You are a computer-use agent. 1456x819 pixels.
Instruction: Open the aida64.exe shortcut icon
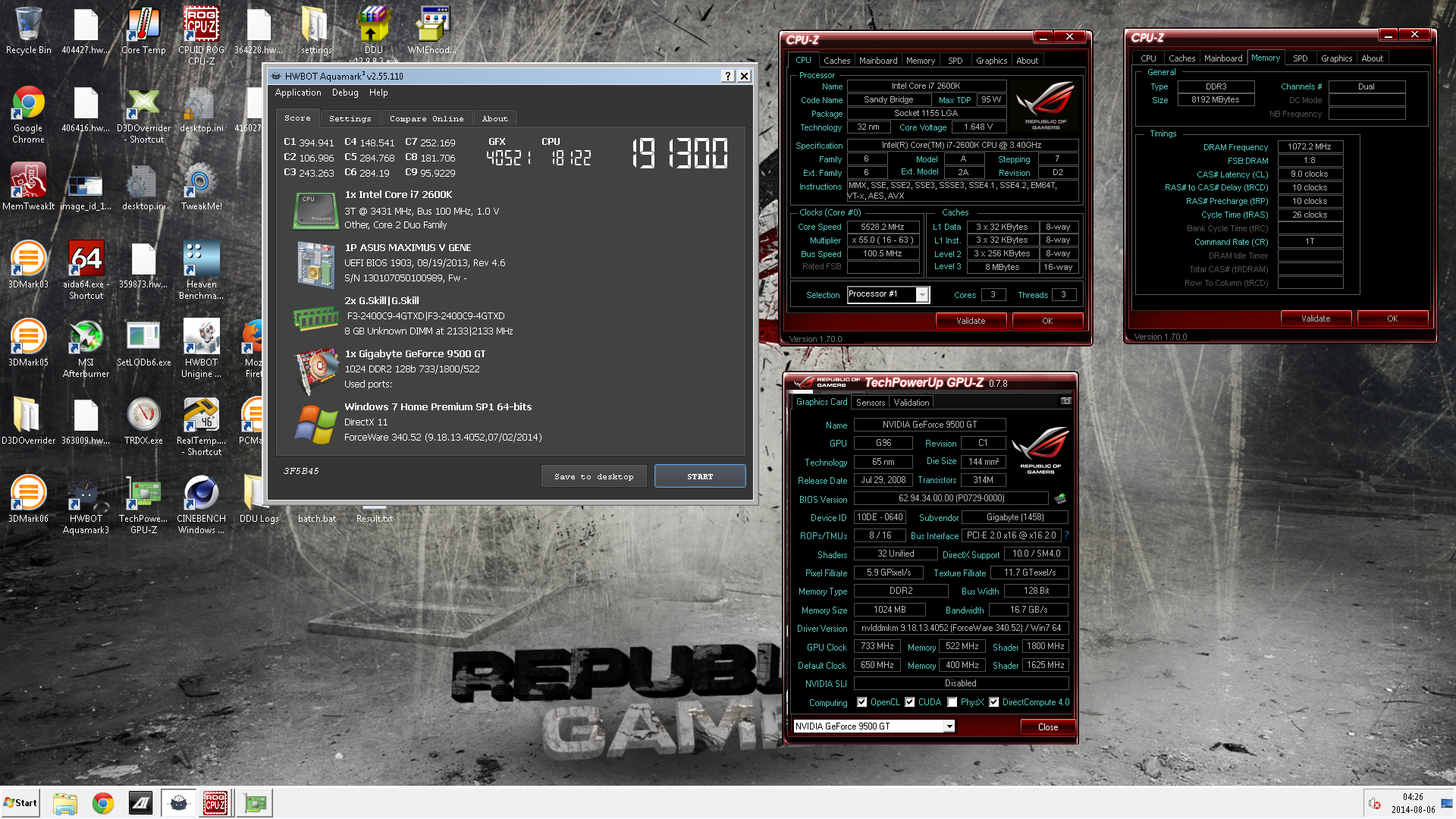(x=86, y=270)
